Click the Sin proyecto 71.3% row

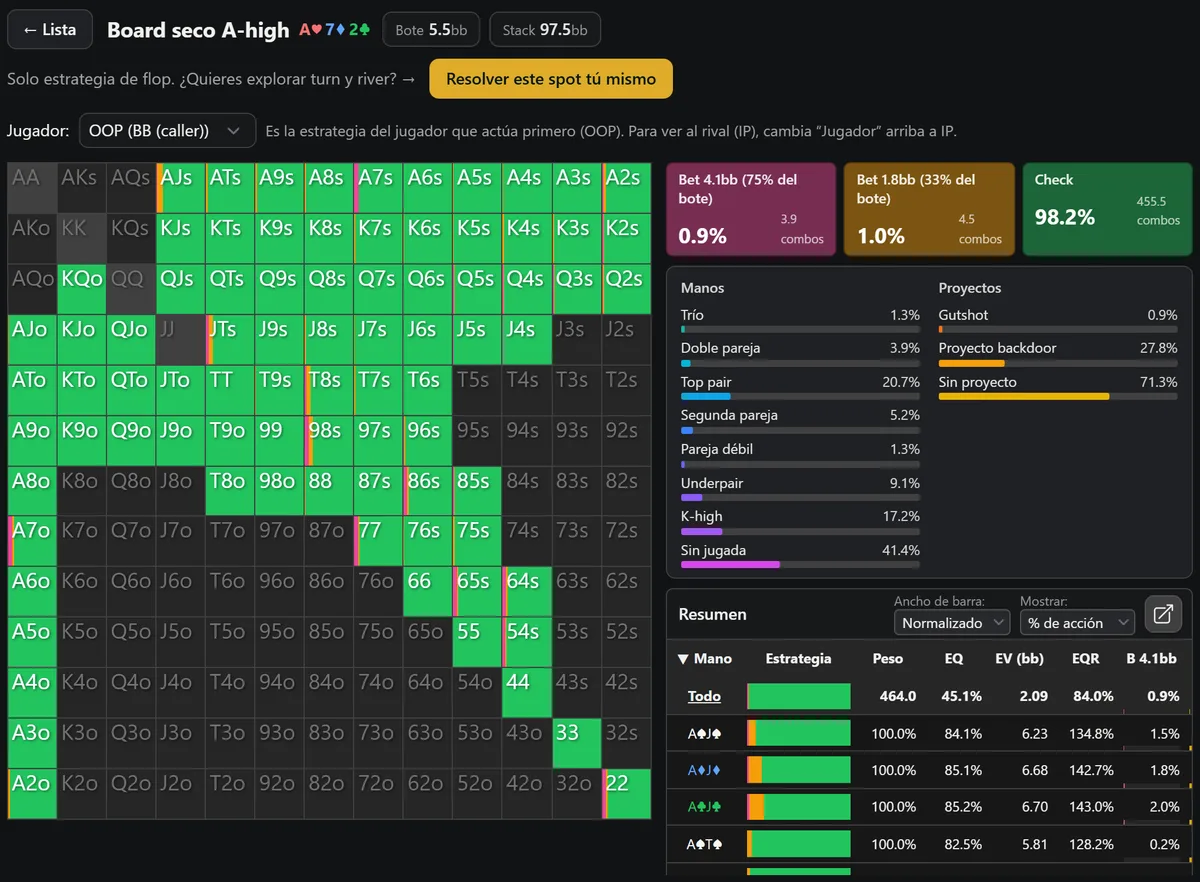pos(1058,387)
